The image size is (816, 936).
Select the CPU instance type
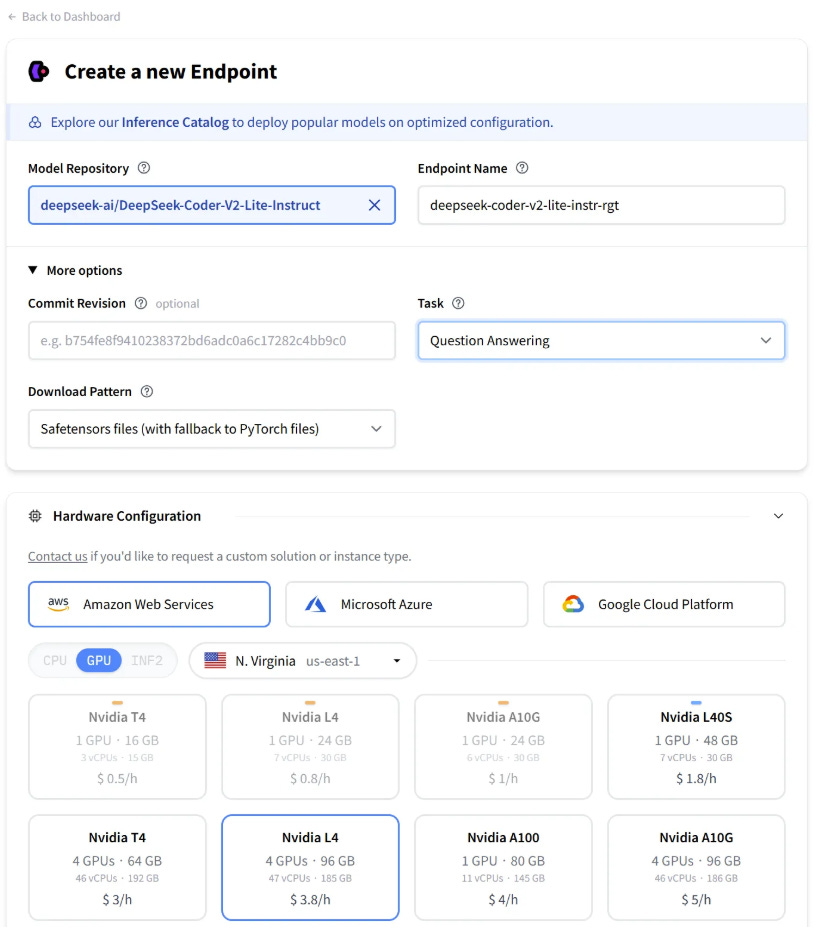[x=55, y=660]
